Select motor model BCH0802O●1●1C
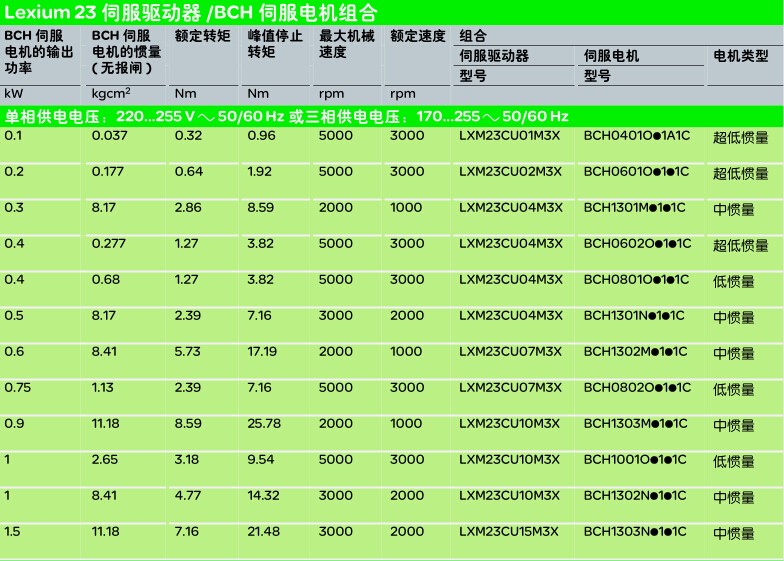The width and height of the screenshot is (784, 561). [x=637, y=388]
